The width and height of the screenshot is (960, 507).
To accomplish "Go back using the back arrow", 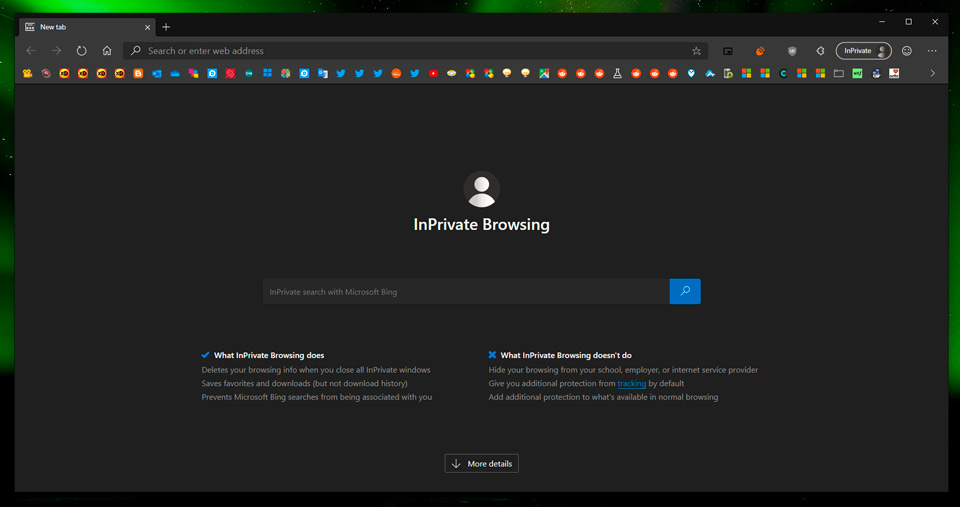I will (31, 51).
